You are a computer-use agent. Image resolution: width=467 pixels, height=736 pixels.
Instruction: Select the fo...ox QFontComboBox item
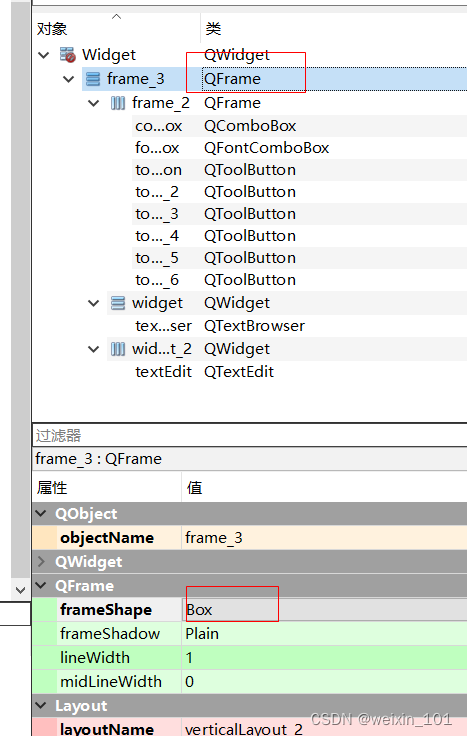coord(157,148)
